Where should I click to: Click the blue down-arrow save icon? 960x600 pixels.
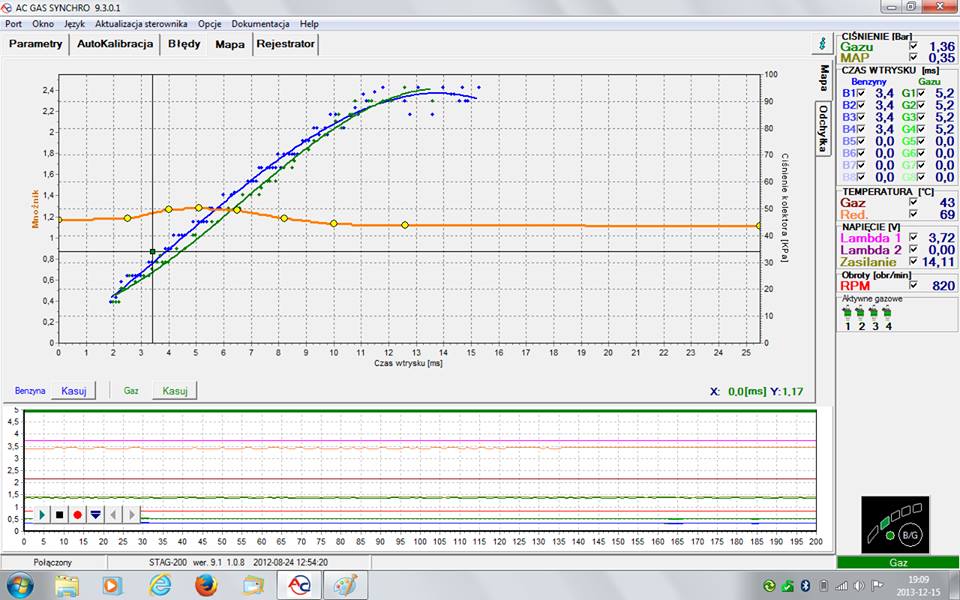(95, 514)
